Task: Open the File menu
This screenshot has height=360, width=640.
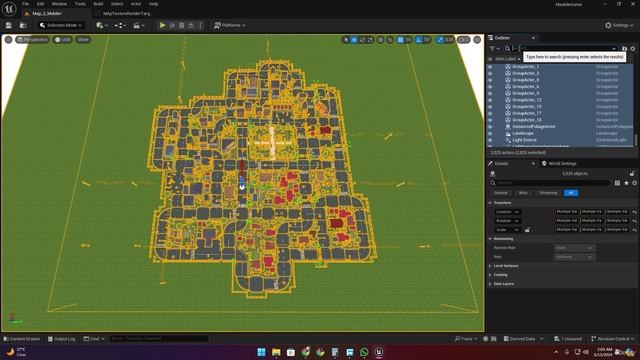Action: pos(25,4)
